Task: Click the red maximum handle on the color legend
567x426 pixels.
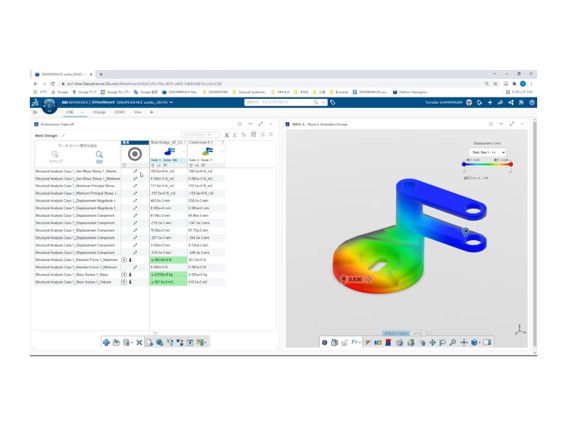Action: pos(511,164)
